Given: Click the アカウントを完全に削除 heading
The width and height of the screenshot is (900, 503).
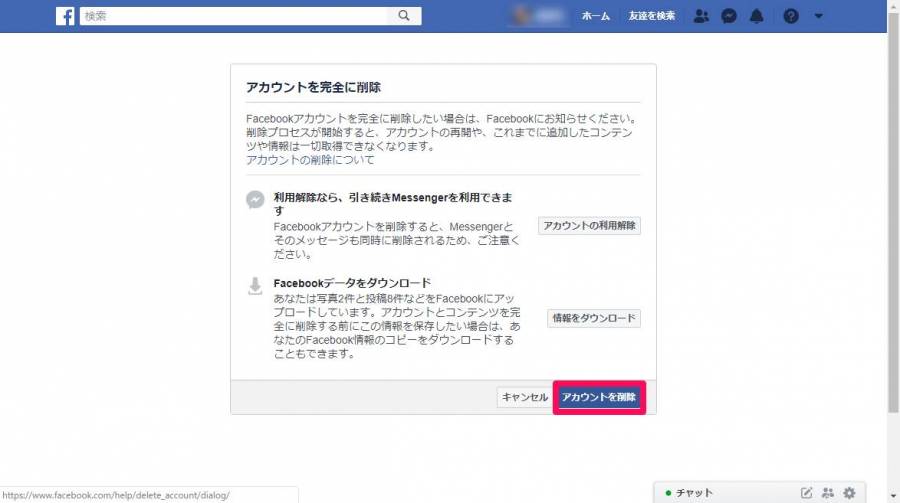Looking at the screenshot, I should (x=313, y=87).
